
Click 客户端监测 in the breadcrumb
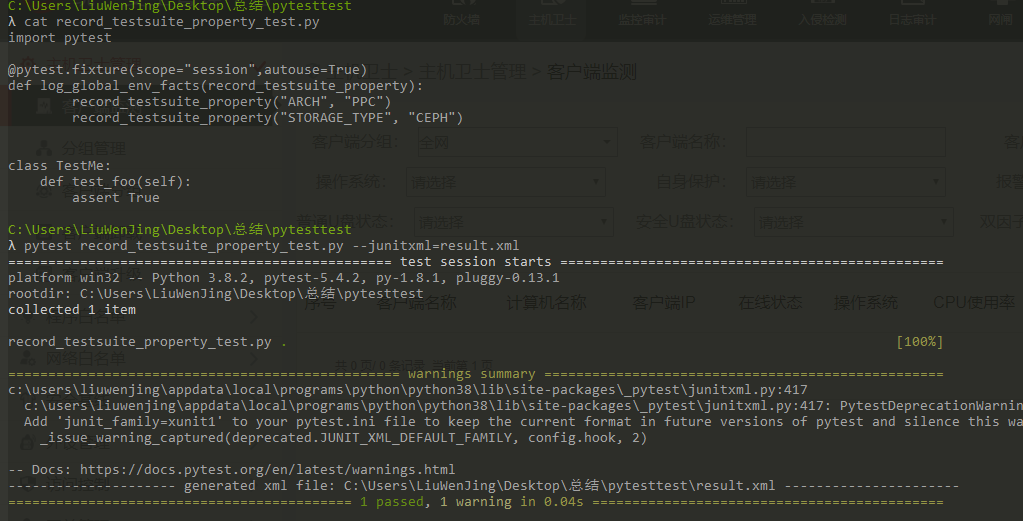[x=592, y=72]
